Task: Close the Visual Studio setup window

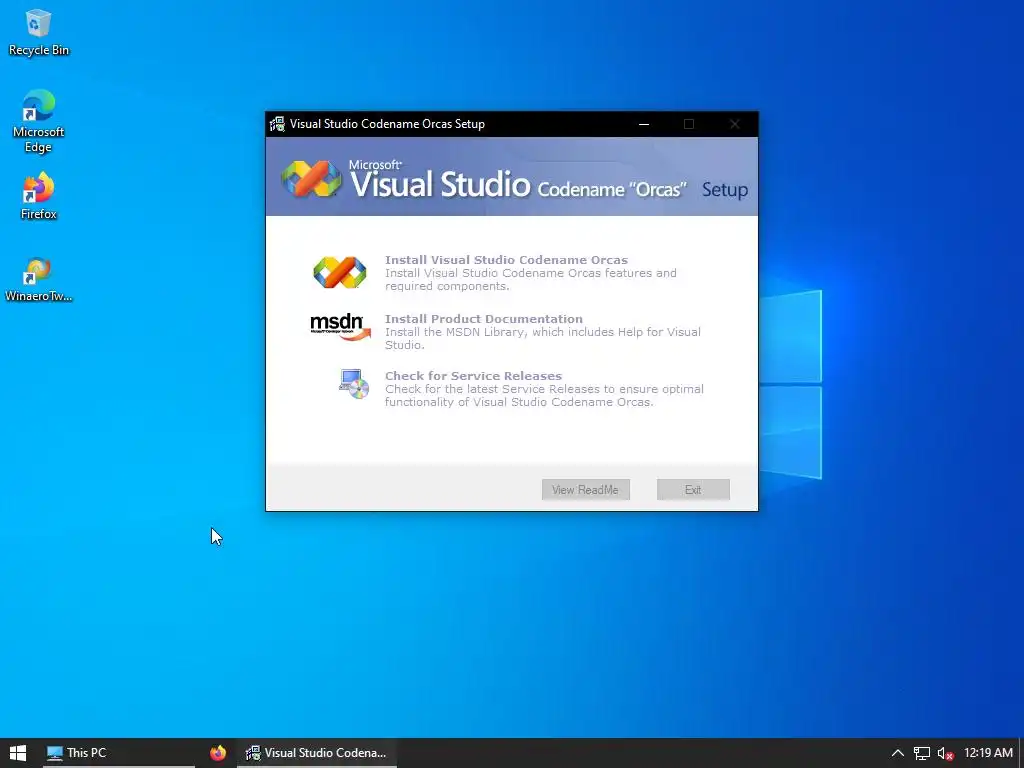Action: point(735,124)
